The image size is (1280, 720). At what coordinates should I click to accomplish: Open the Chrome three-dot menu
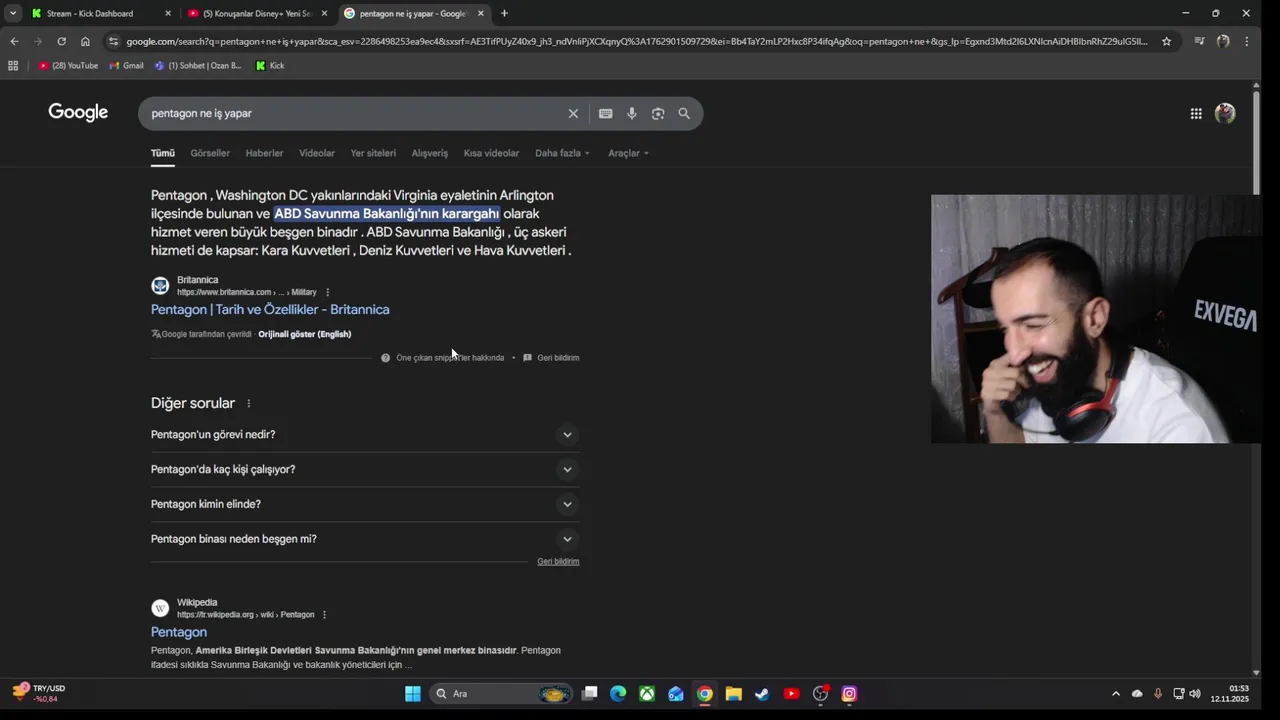click(x=1246, y=41)
